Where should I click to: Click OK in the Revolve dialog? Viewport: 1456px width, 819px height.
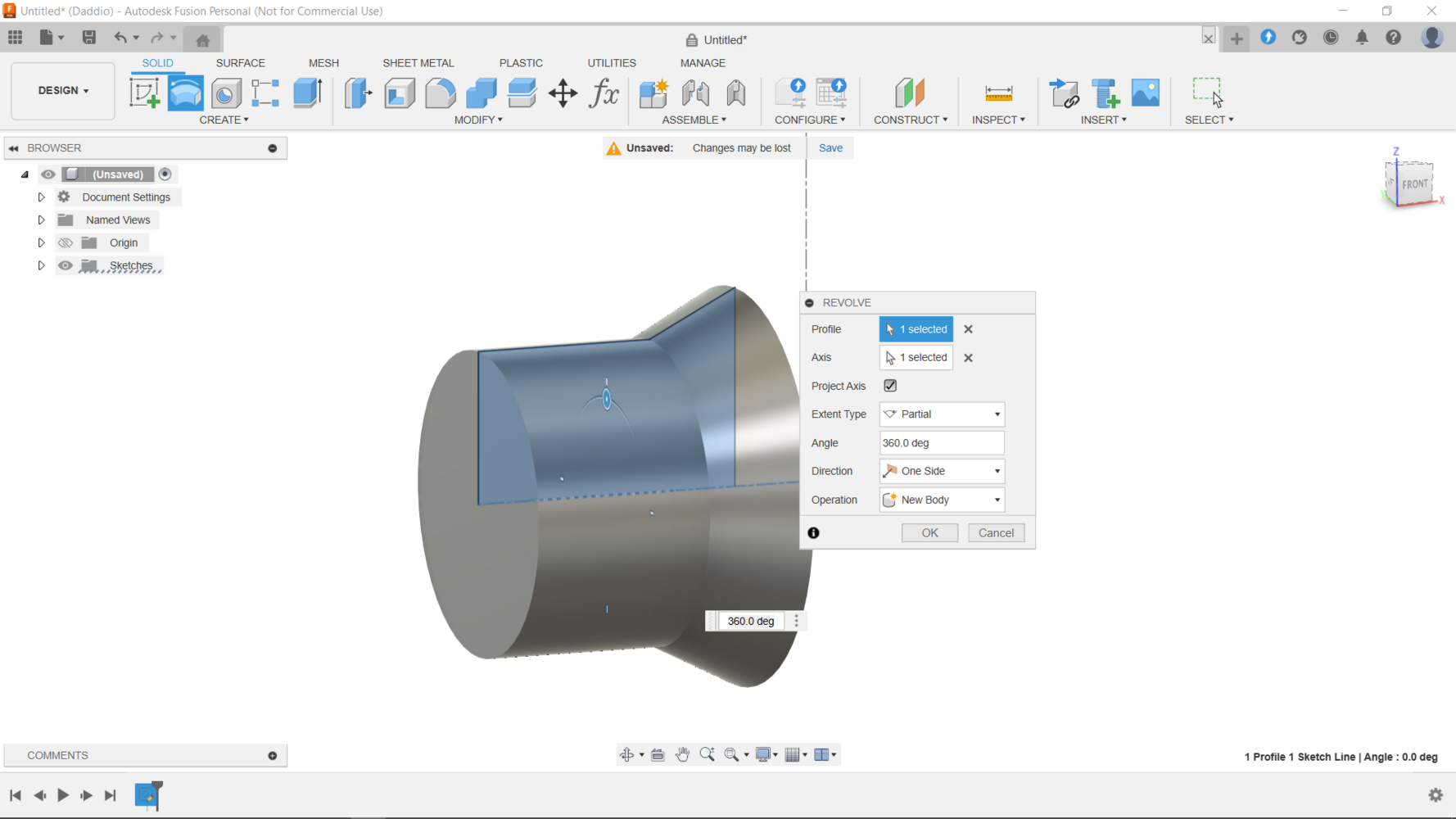coord(929,533)
